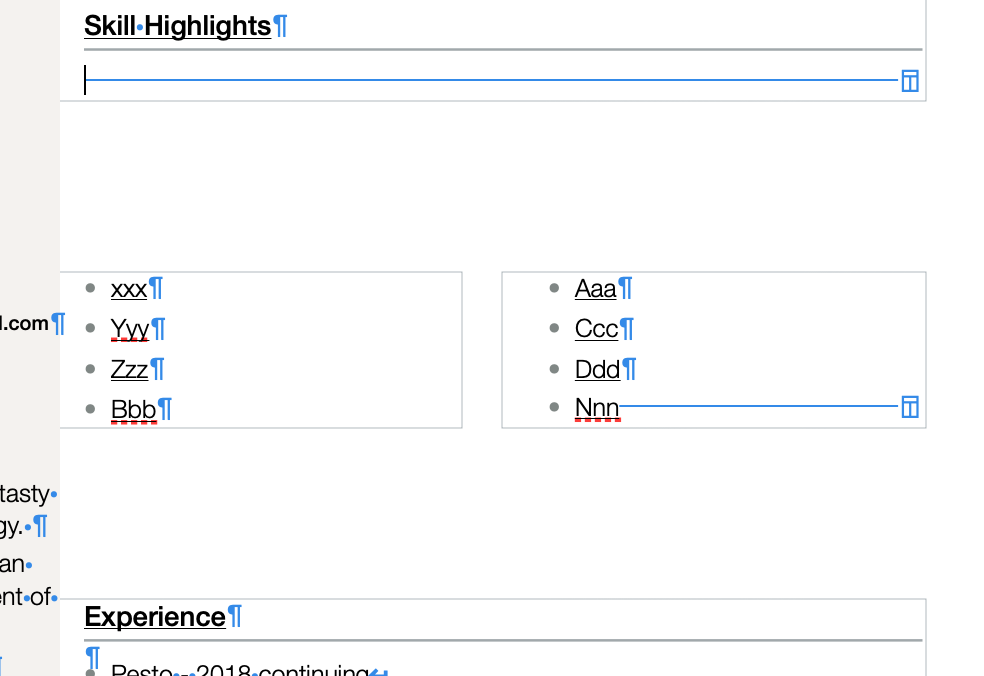The height and width of the screenshot is (676, 984).
Task: Click the misspelled word Bbb
Action: click(x=133, y=409)
